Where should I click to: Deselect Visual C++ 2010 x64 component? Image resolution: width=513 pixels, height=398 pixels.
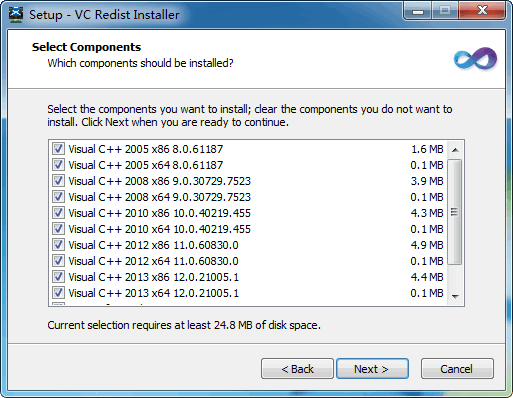tap(58, 229)
